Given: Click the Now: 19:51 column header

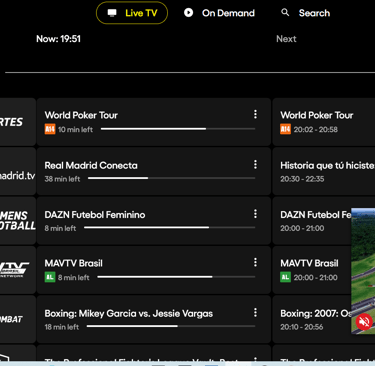Looking at the screenshot, I should pos(58,39).
